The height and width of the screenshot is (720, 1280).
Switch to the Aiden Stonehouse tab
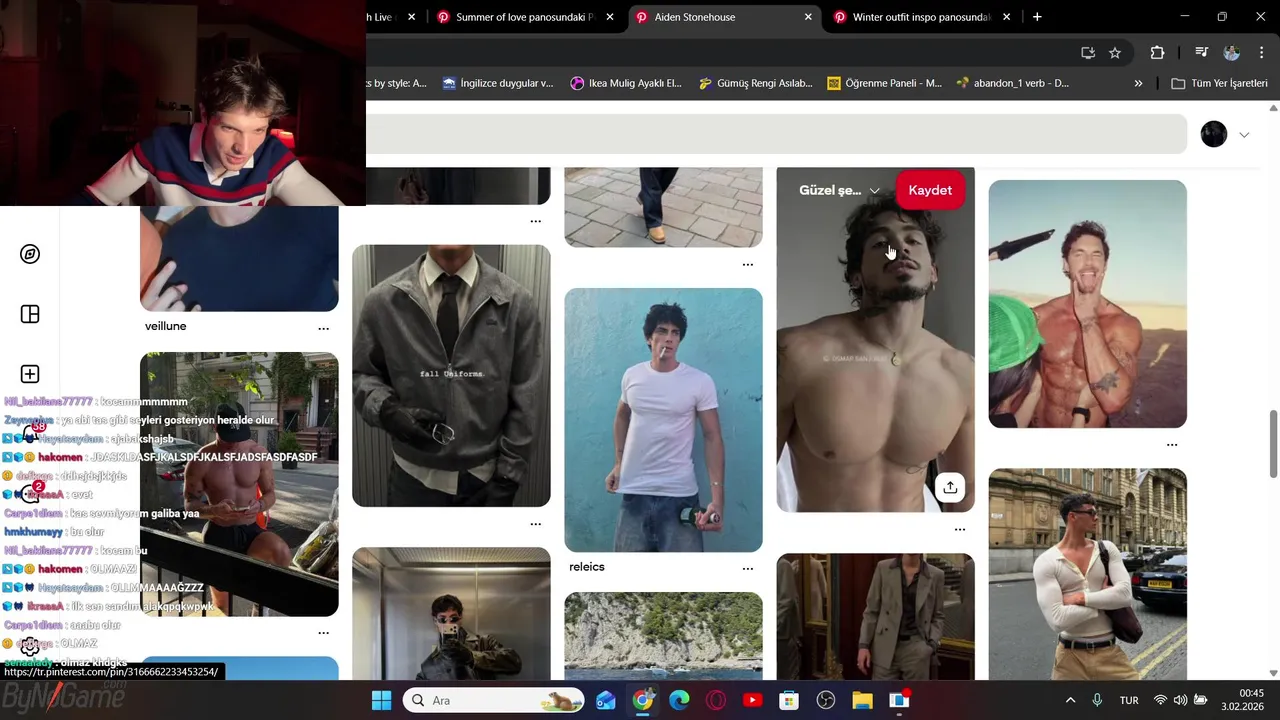(725, 17)
